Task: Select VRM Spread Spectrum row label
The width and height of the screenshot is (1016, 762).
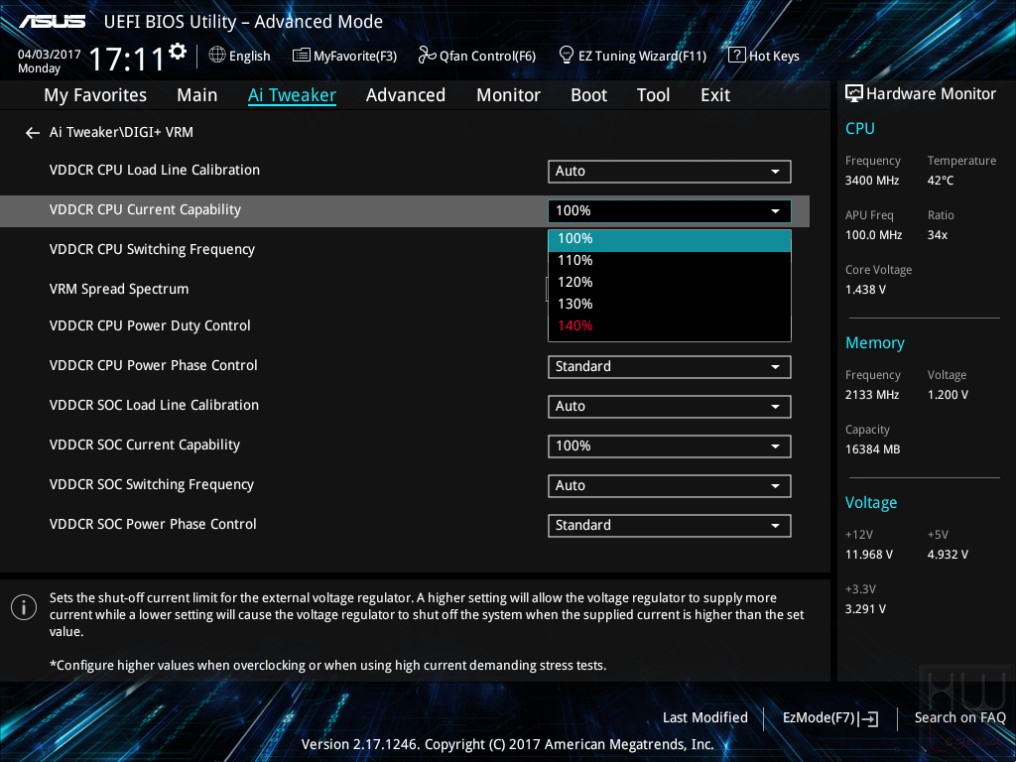Action: pos(119,290)
